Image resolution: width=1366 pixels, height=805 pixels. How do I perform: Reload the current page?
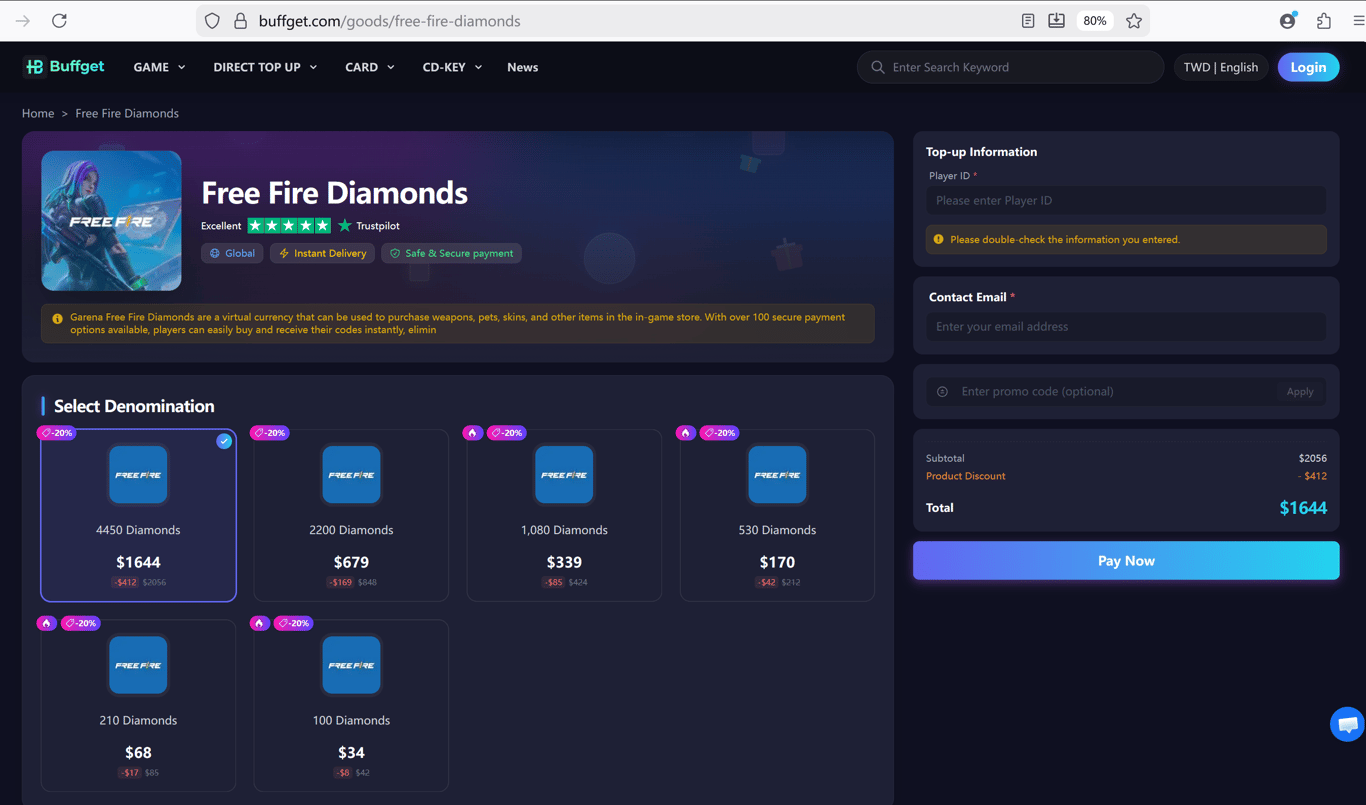[x=60, y=21]
